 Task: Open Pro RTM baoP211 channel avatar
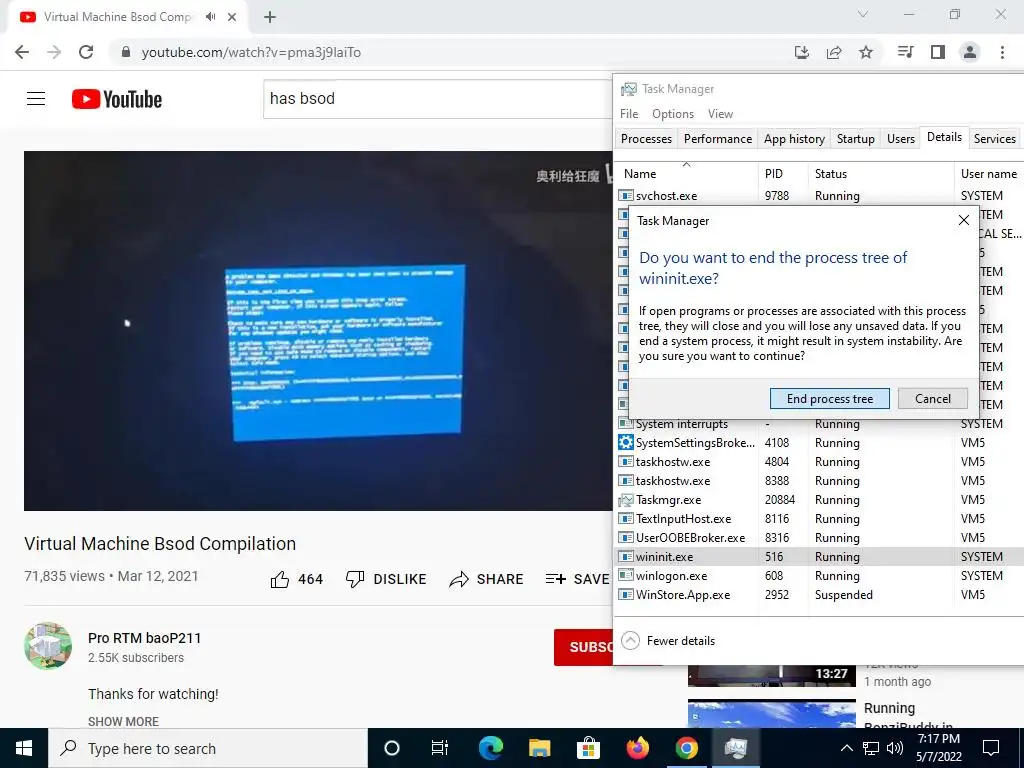click(x=48, y=646)
